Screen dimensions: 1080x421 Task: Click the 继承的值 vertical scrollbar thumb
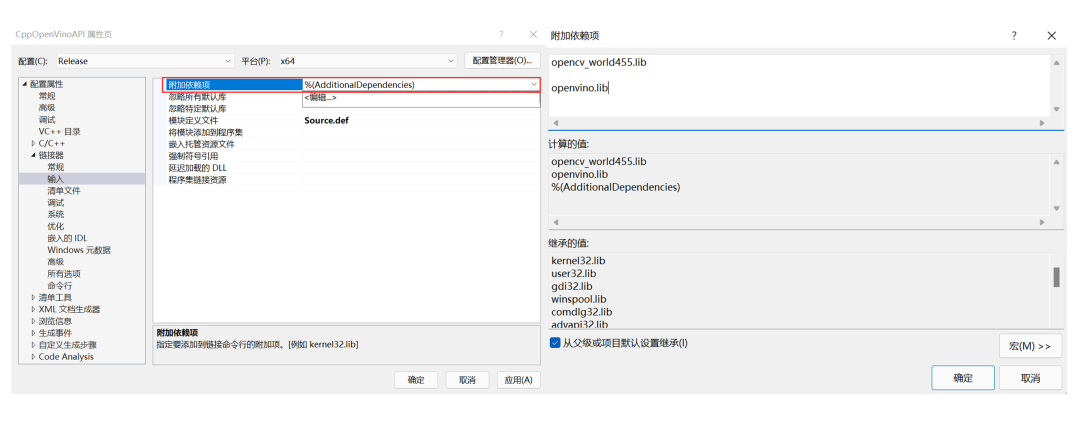pyautogui.click(x=1057, y=278)
